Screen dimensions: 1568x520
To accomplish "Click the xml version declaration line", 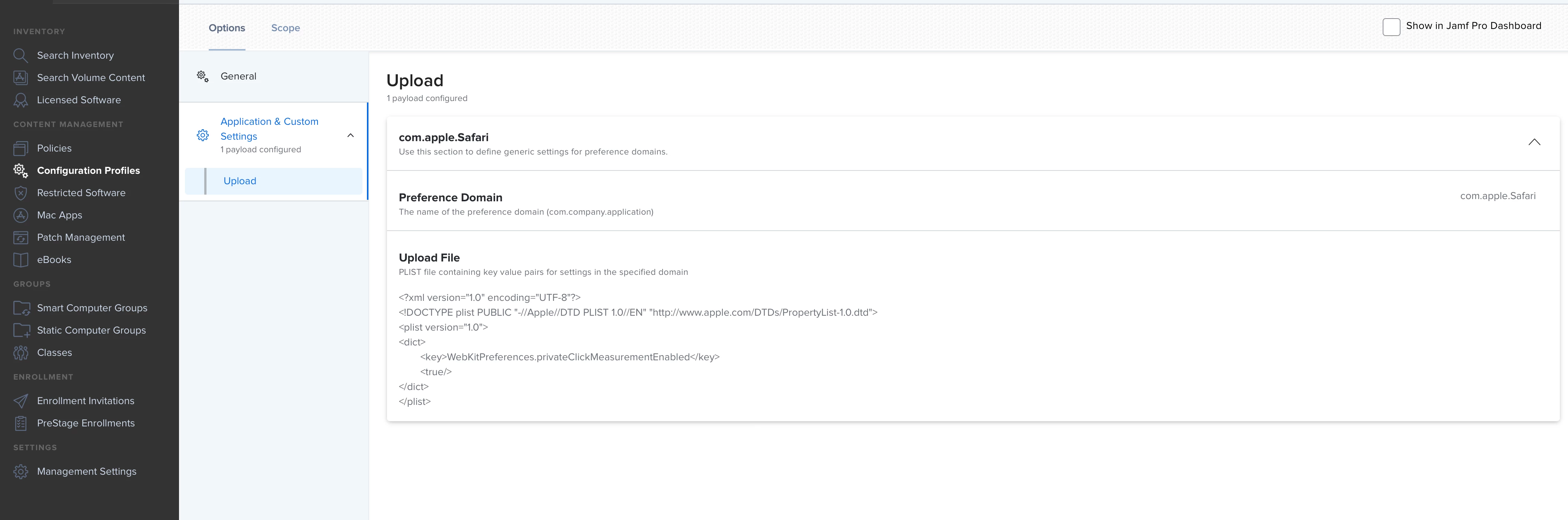I will click(489, 298).
